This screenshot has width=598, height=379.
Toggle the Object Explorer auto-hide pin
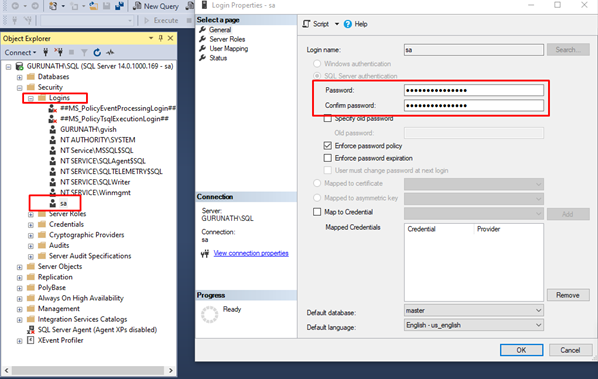pos(161,38)
